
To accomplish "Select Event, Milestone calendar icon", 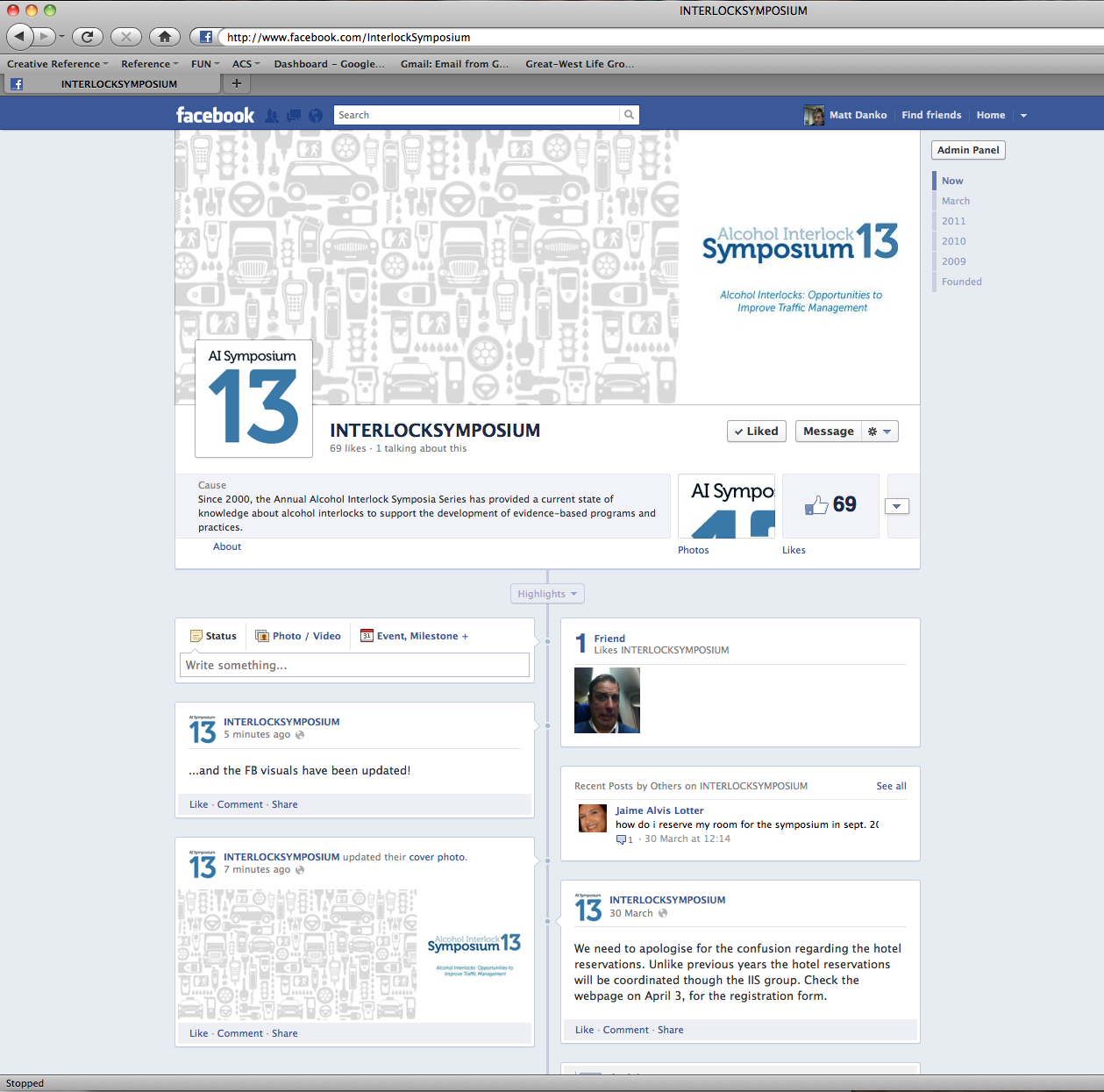I will click(367, 636).
